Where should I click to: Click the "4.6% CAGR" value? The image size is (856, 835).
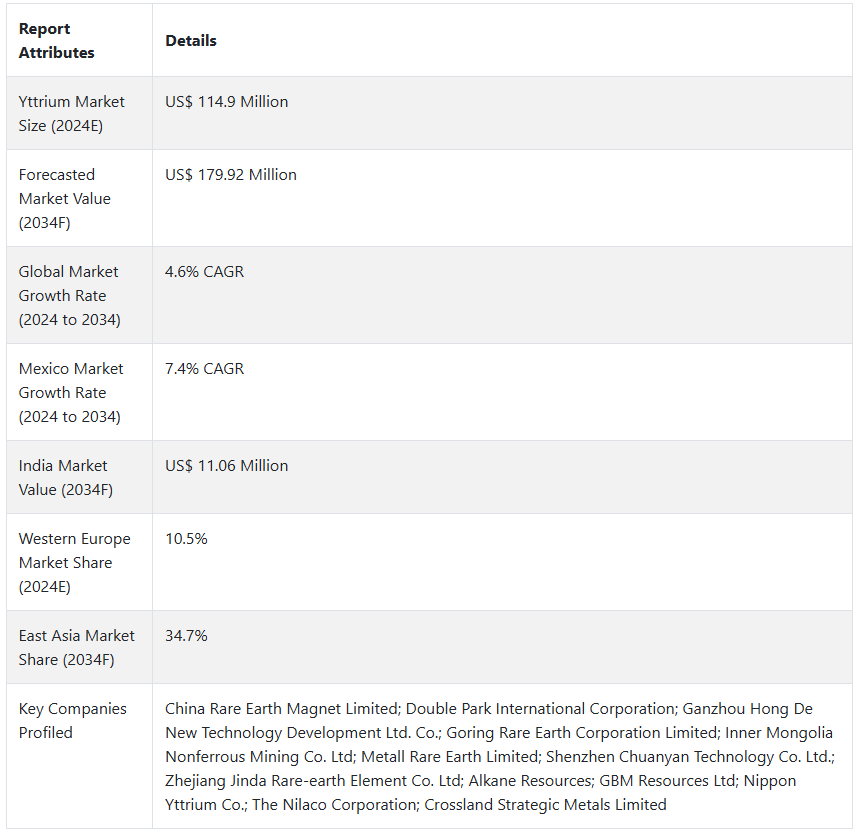click(x=204, y=272)
